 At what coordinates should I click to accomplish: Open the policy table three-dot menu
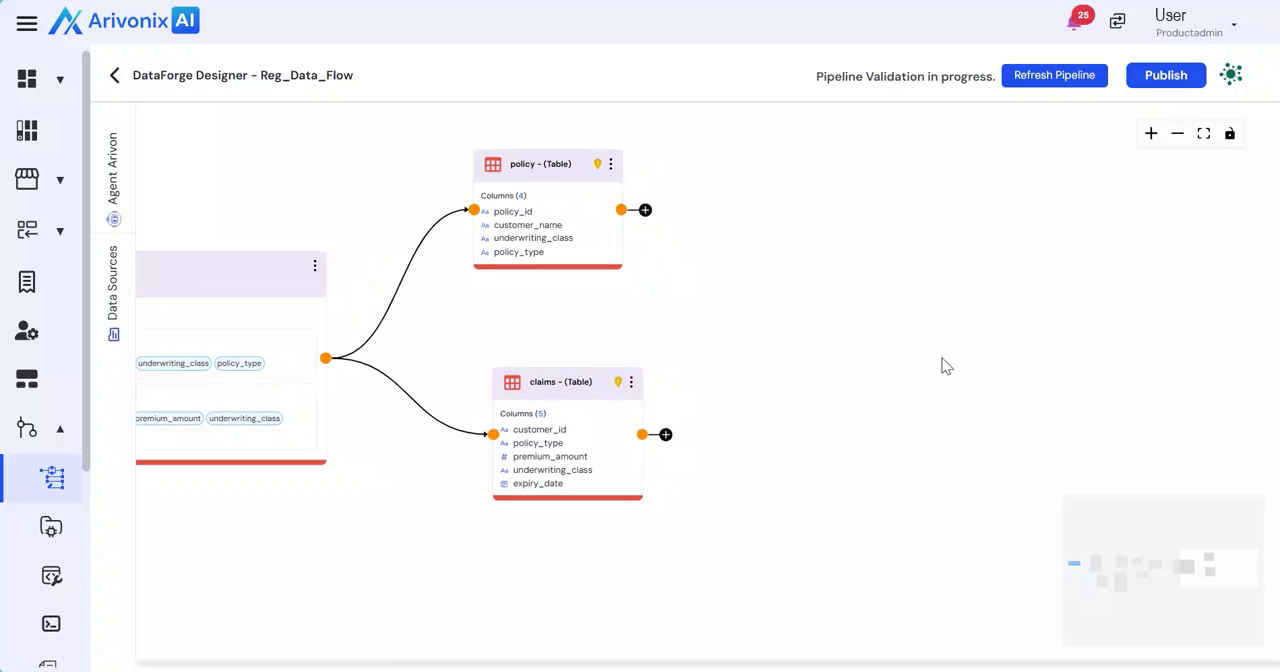pyautogui.click(x=611, y=164)
